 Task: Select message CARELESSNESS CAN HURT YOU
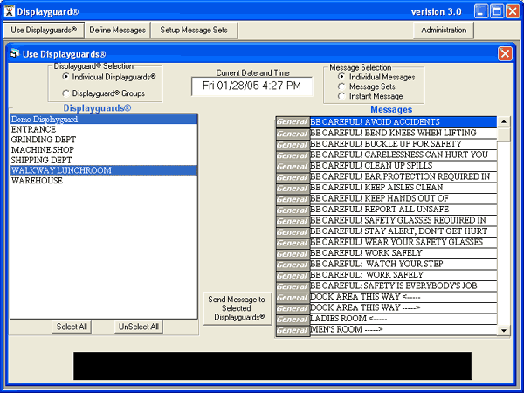pos(403,155)
